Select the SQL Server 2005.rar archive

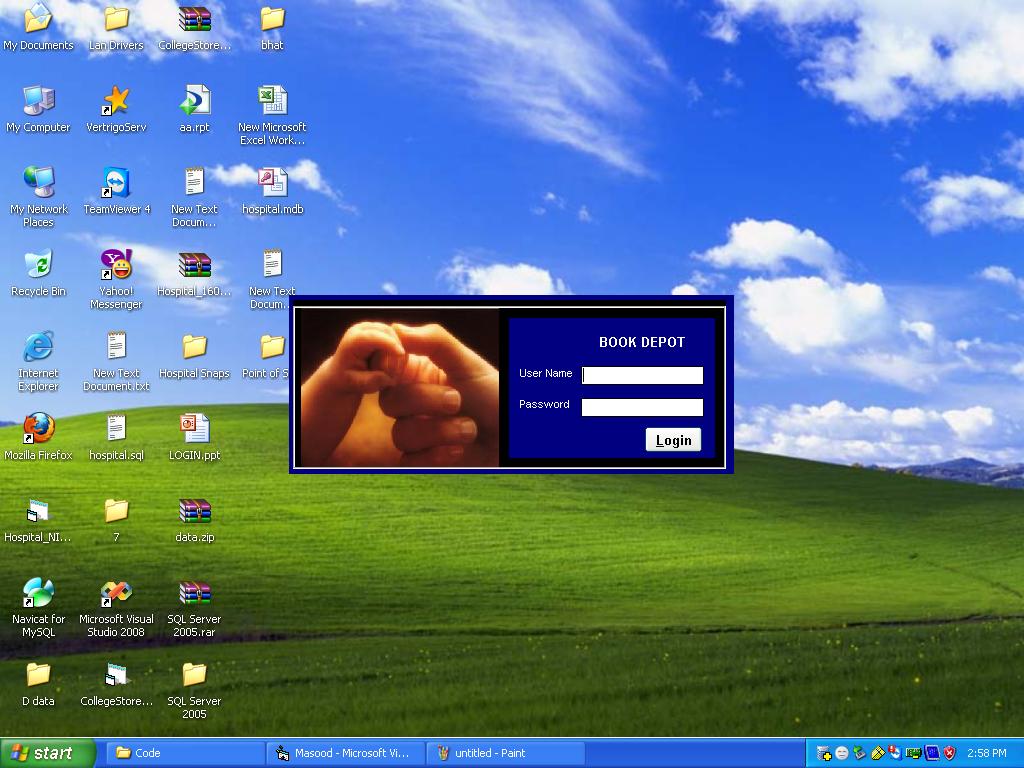coord(195,608)
